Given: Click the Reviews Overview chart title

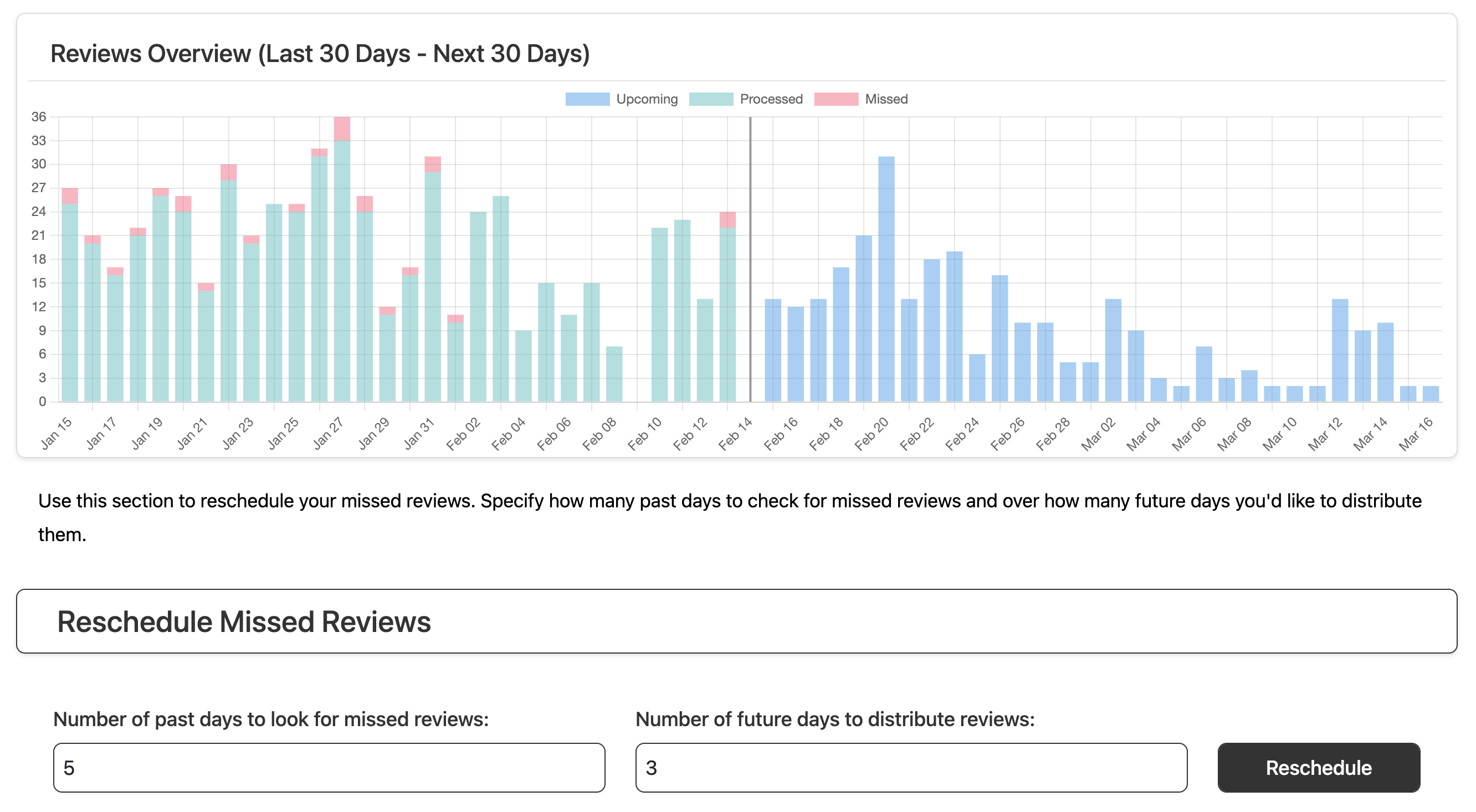Looking at the screenshot, I should coord(320,54).
